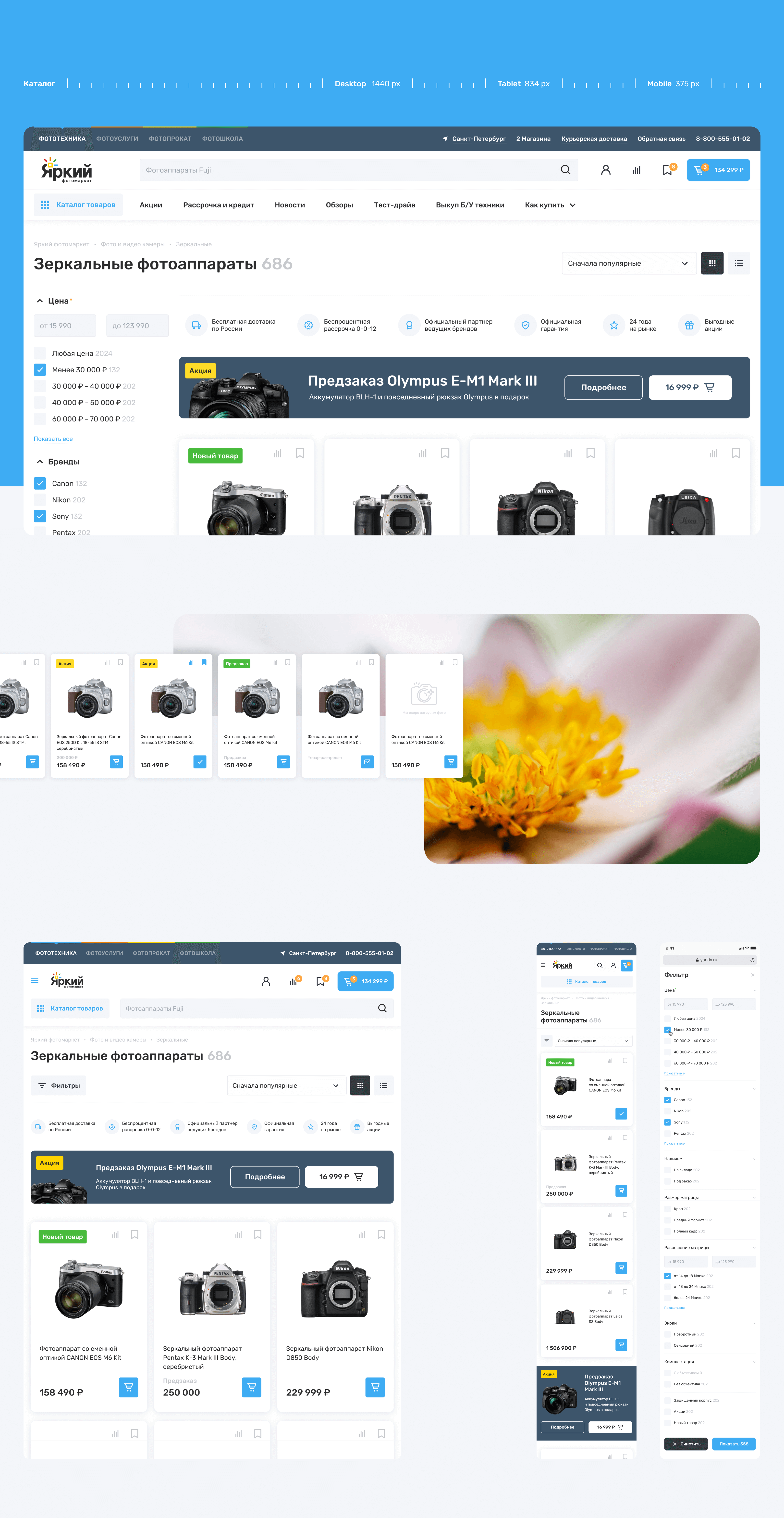Uncheck the 'Sony' brand checkbox

[x=40, y=516]
